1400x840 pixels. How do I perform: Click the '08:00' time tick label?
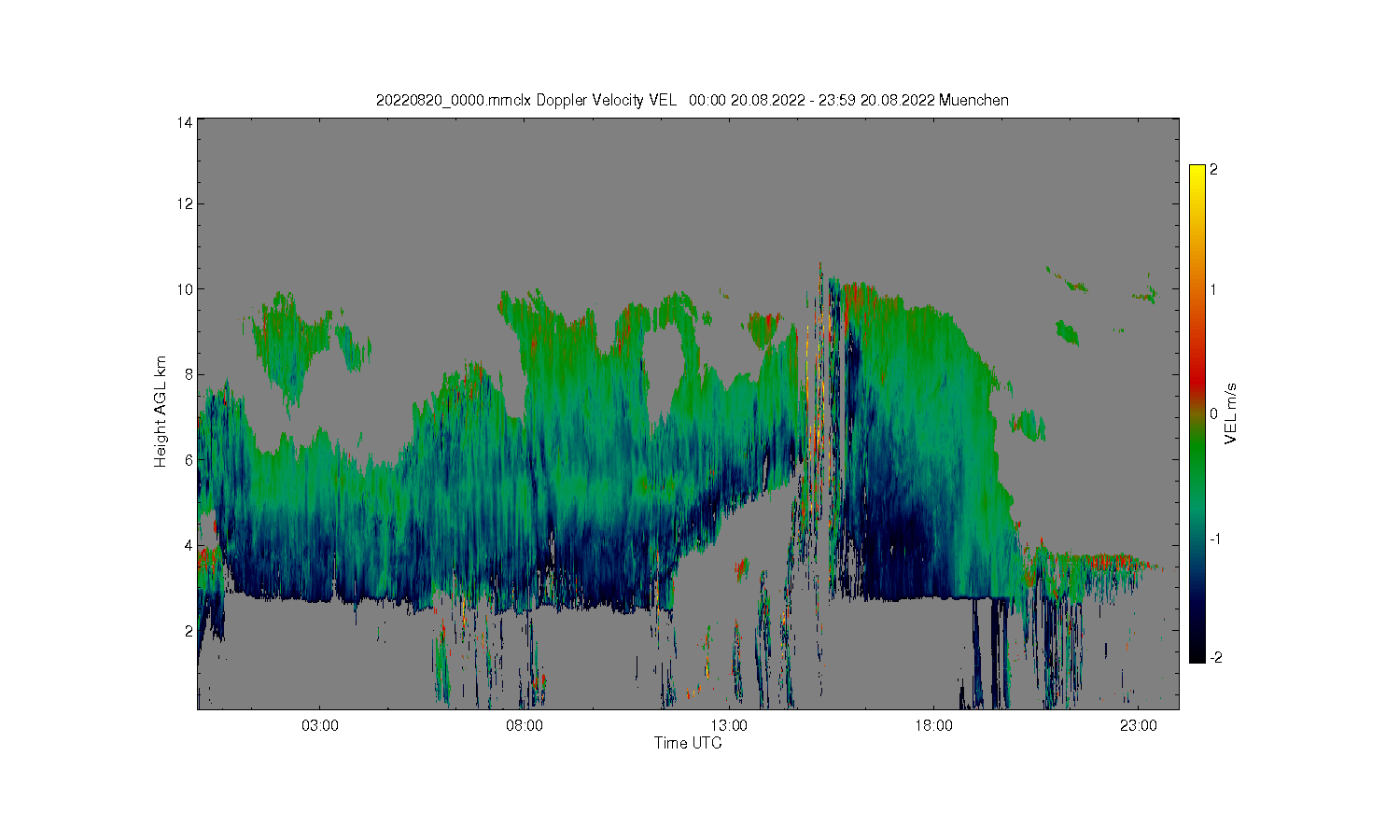coord(525,726)
